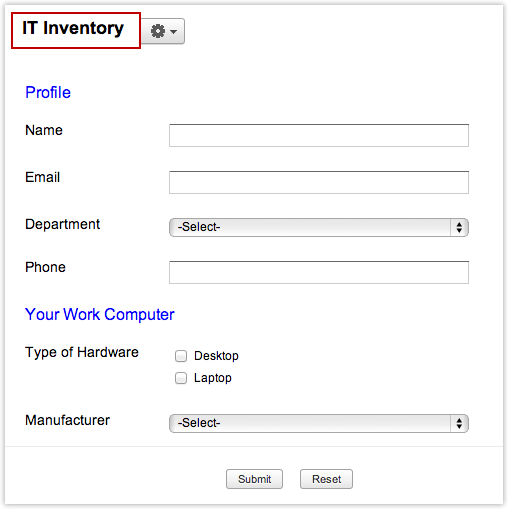Submit the IT Inventory form
Viewport: 508px width, 509px height.
254,479
